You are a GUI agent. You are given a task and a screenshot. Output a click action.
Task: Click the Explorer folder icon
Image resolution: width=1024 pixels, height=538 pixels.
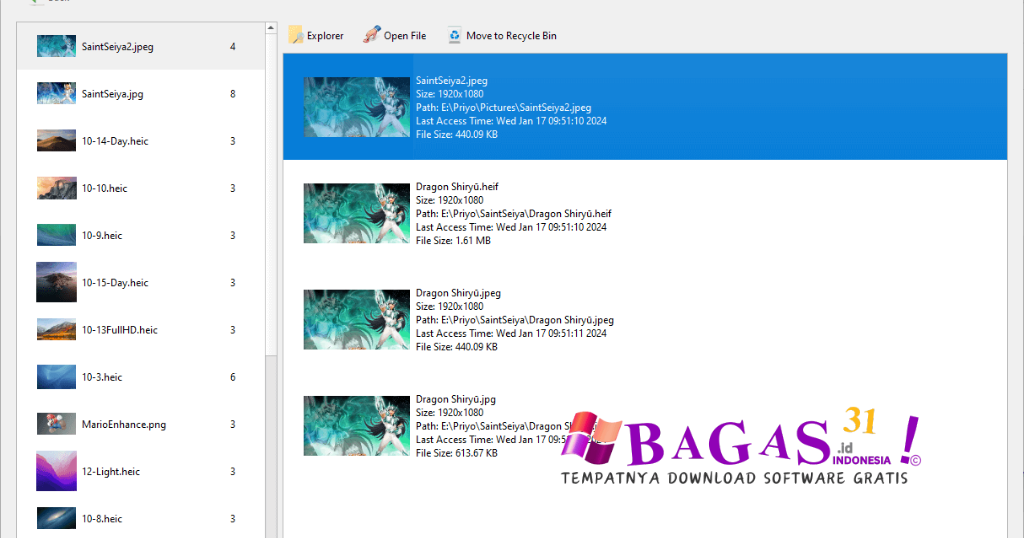296,35
